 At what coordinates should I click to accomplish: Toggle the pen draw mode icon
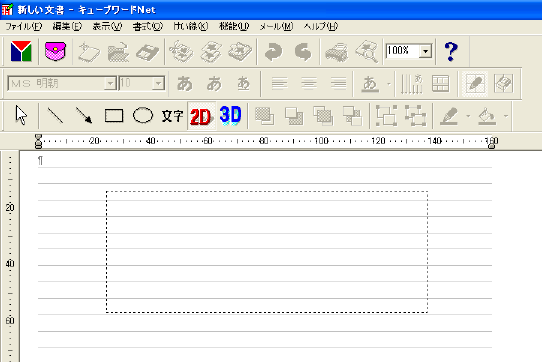[475, 84]
